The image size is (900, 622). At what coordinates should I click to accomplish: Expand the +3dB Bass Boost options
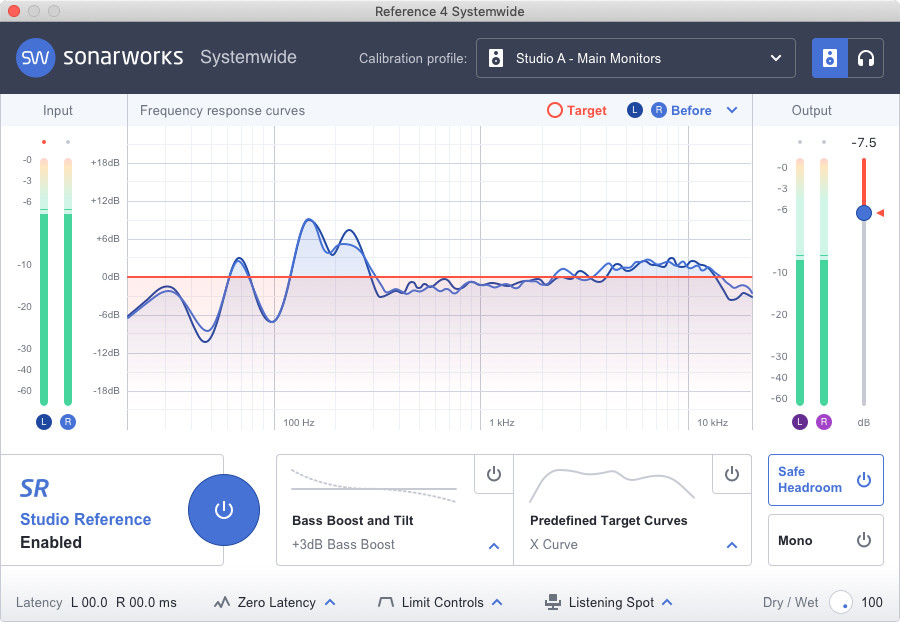click(x=494, y=546)
